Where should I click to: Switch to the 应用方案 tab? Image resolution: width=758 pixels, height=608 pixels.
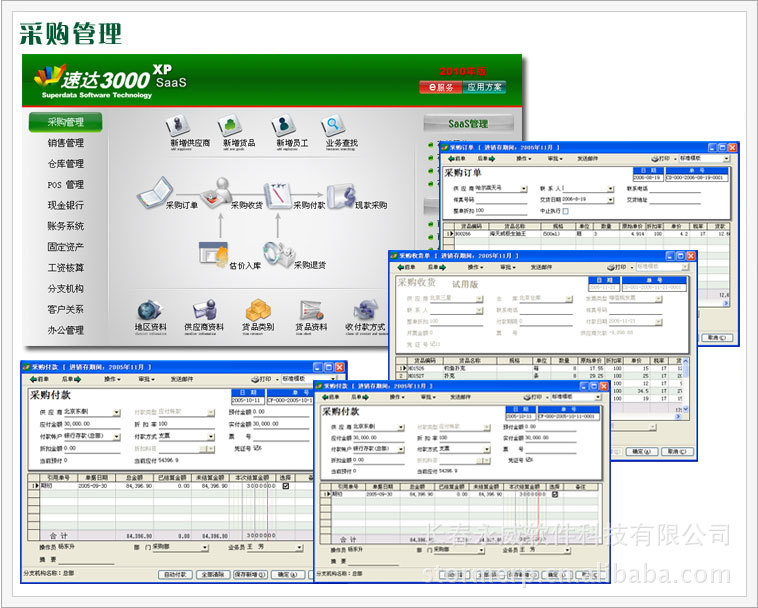coord(484,87)
